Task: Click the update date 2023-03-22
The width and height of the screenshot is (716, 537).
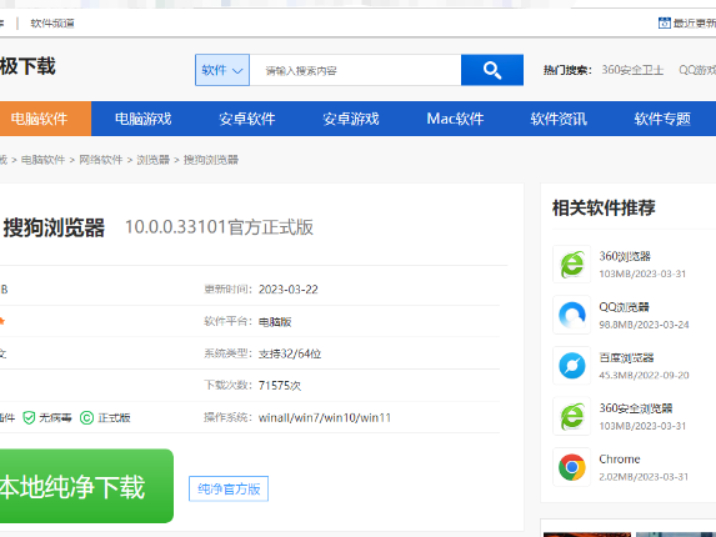Action: (x=288, y=290)
